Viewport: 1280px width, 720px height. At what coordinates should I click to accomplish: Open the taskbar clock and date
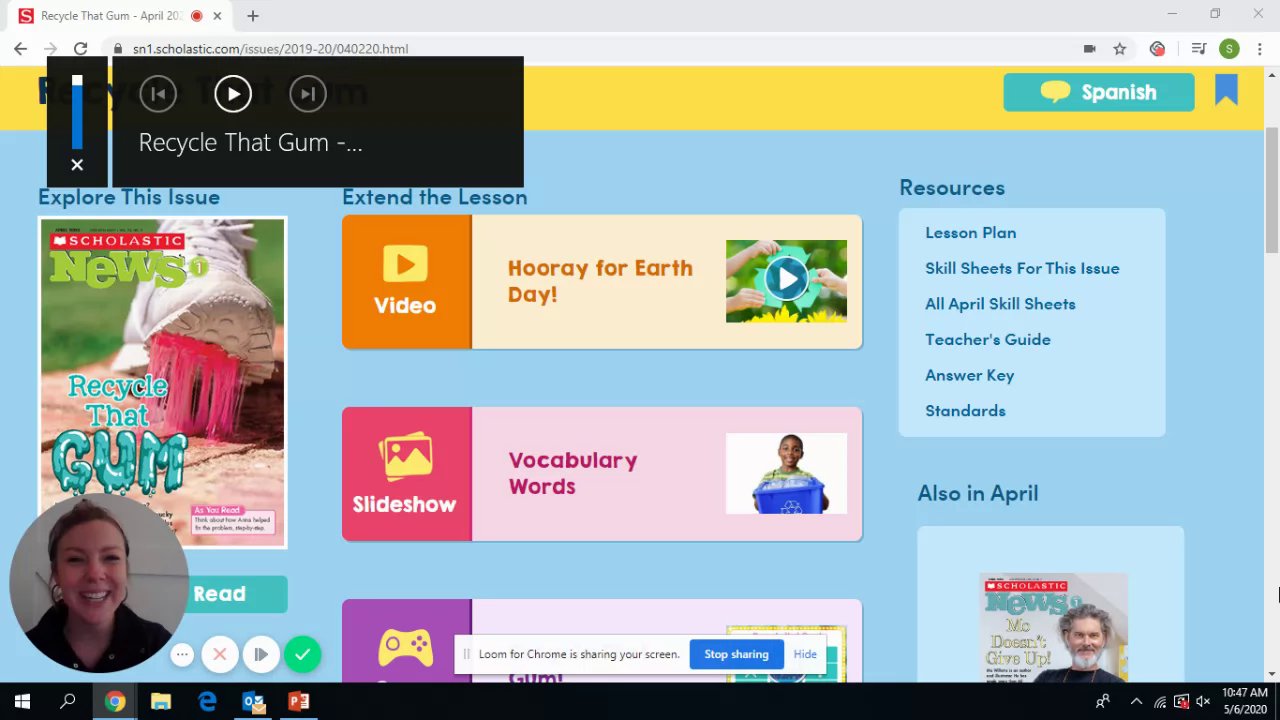click(1245, 701)
